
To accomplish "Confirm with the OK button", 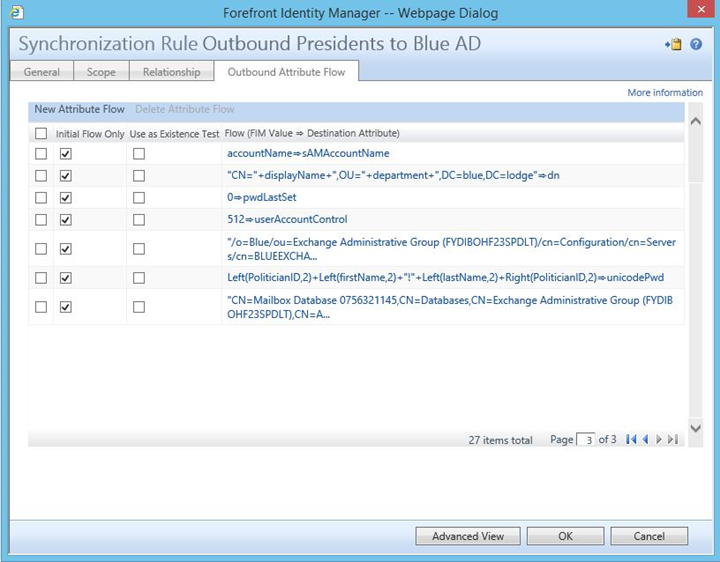I will point(565,536).
